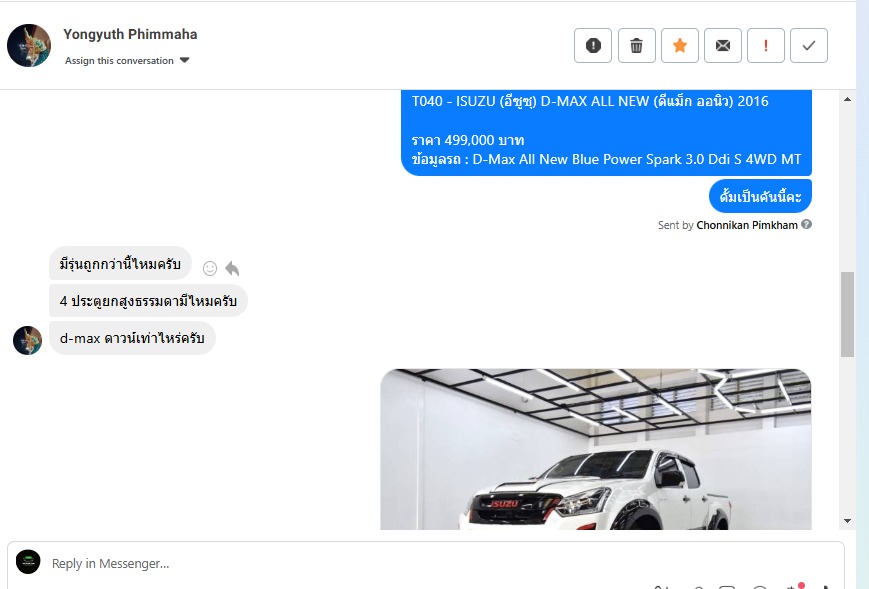The image size is (869, 589).
Task: Mark conversation as spam using exclamation-circle icon
Action: point(593,45)
